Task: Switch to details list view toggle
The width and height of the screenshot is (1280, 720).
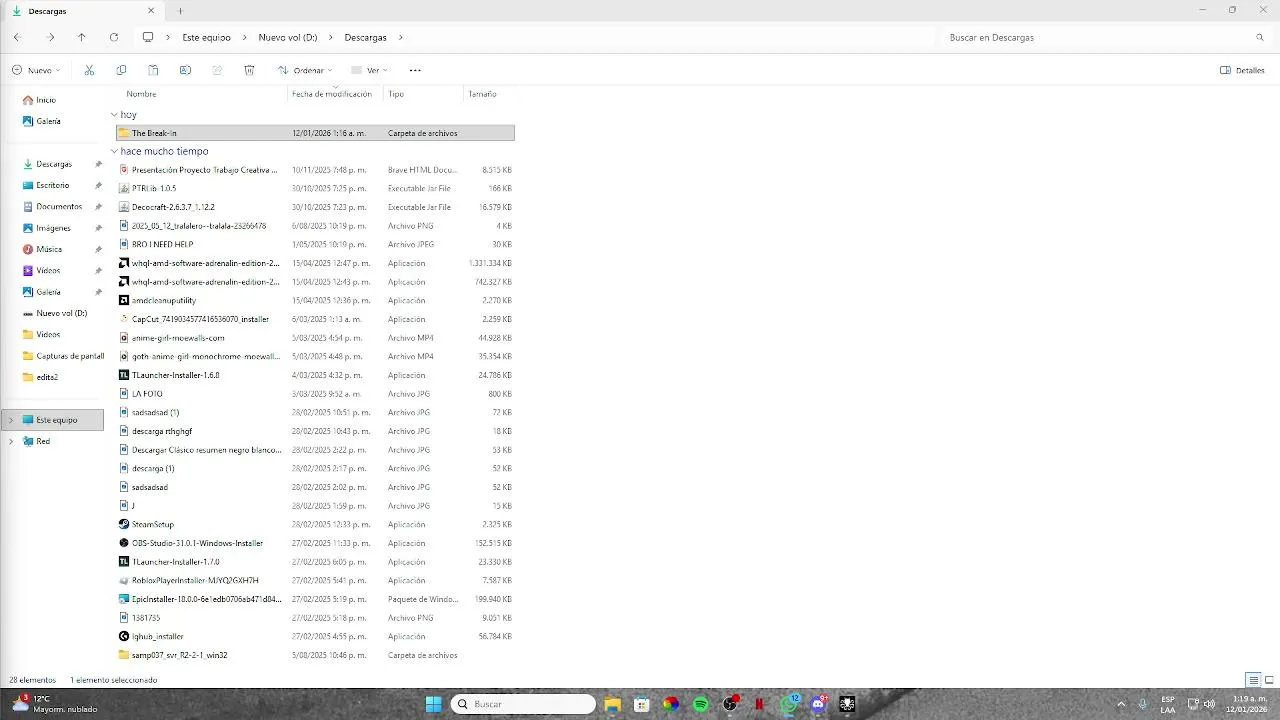Action: [x=1253, y=680]
